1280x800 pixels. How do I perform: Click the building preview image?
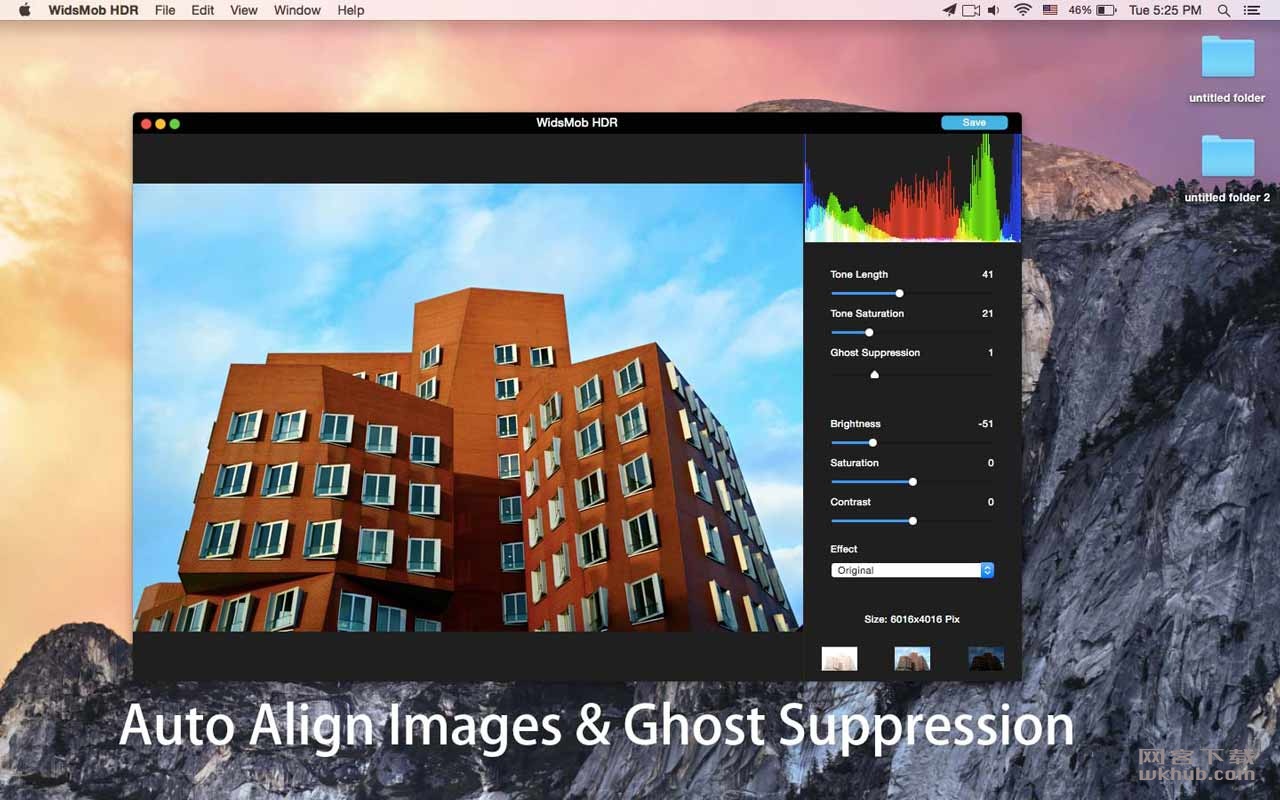(x=468, y=407)
